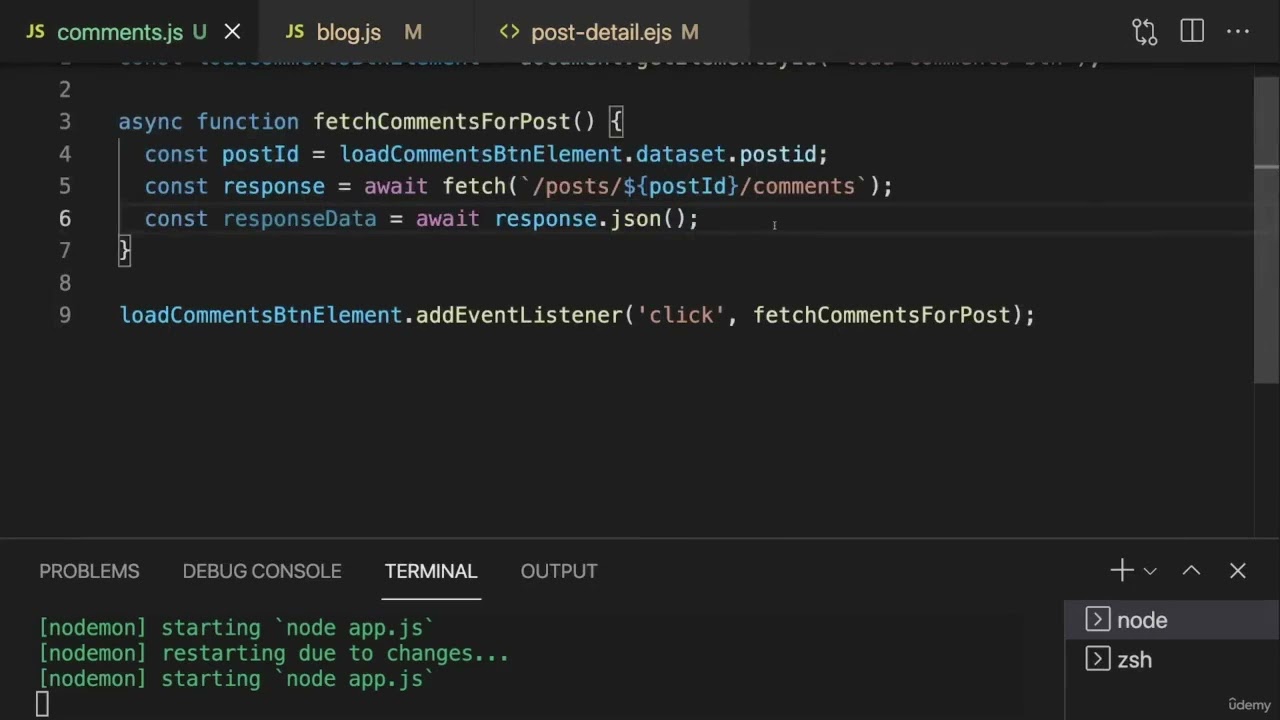Click line number 6 in the gutter
This screenshot has height=720, width=1280.
(x=65, y=219)
